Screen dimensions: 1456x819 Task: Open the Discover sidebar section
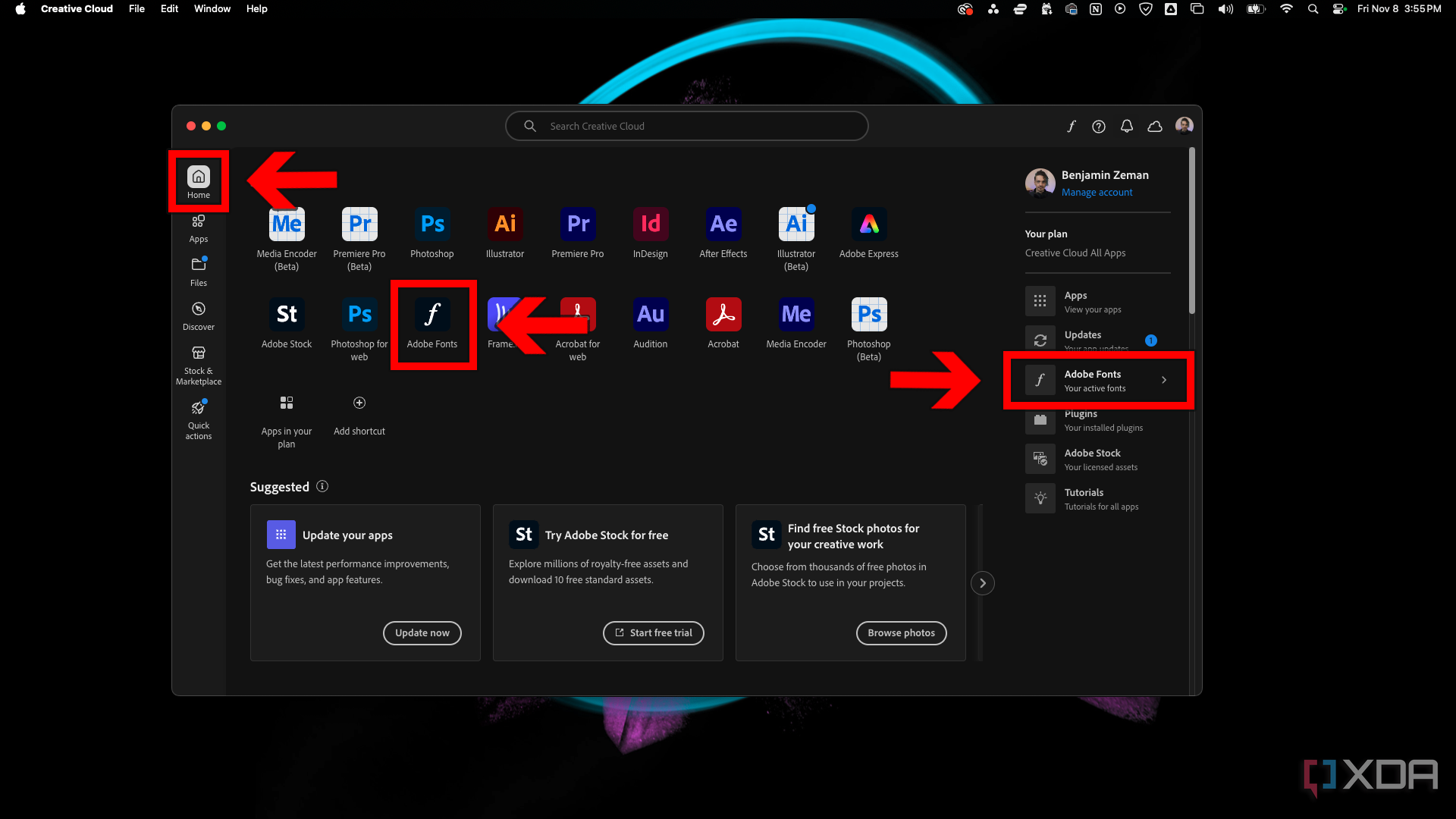(199, 316)
